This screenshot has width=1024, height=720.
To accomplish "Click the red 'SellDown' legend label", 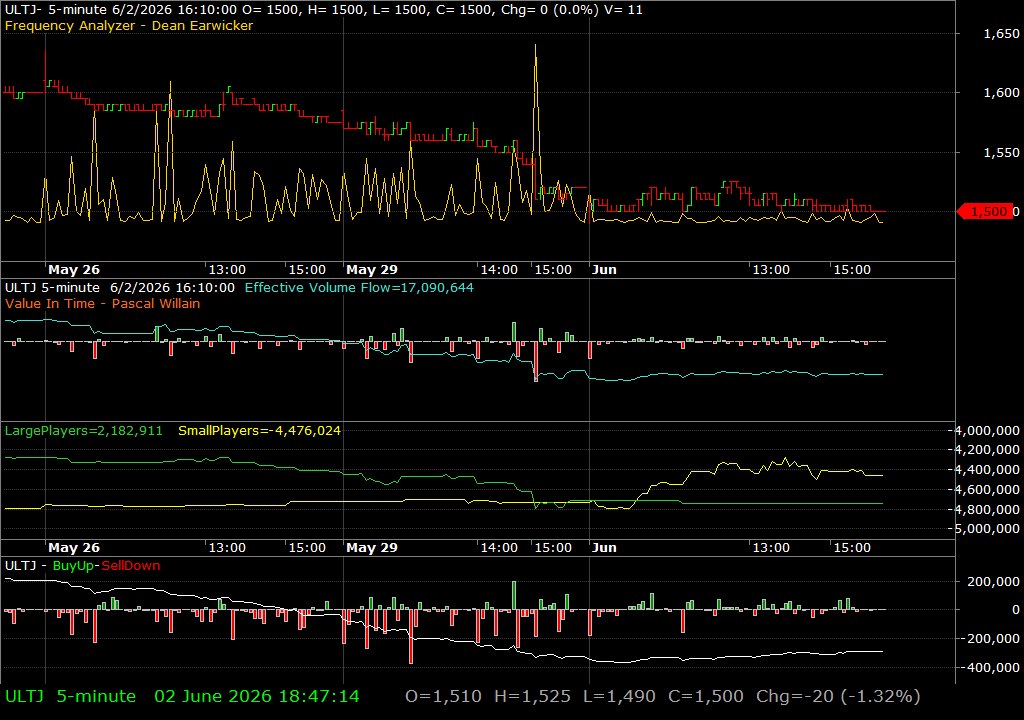I will pyautogui.click(x=131, y=566).
